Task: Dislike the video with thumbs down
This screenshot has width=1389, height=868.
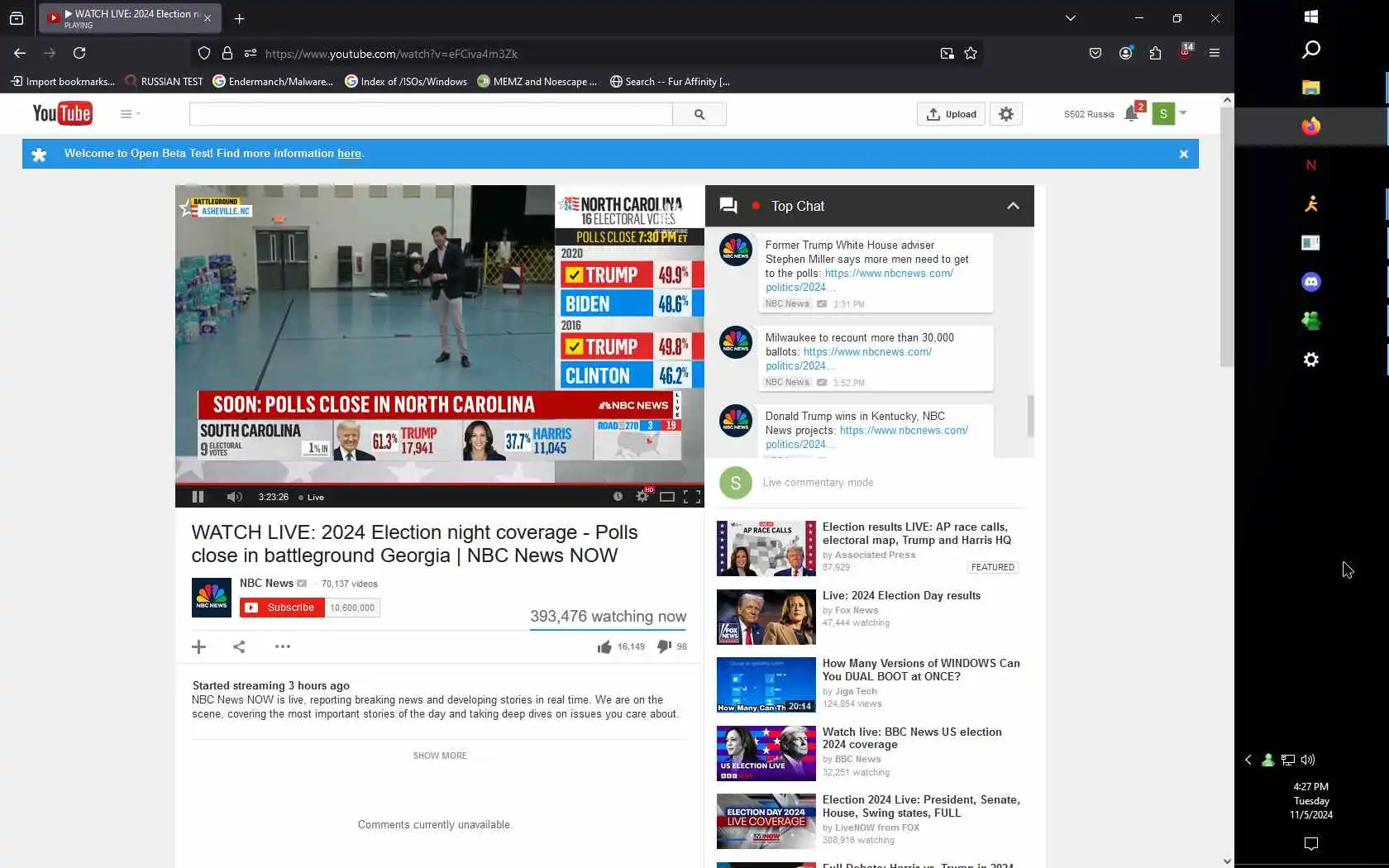Action: [664, 646]
